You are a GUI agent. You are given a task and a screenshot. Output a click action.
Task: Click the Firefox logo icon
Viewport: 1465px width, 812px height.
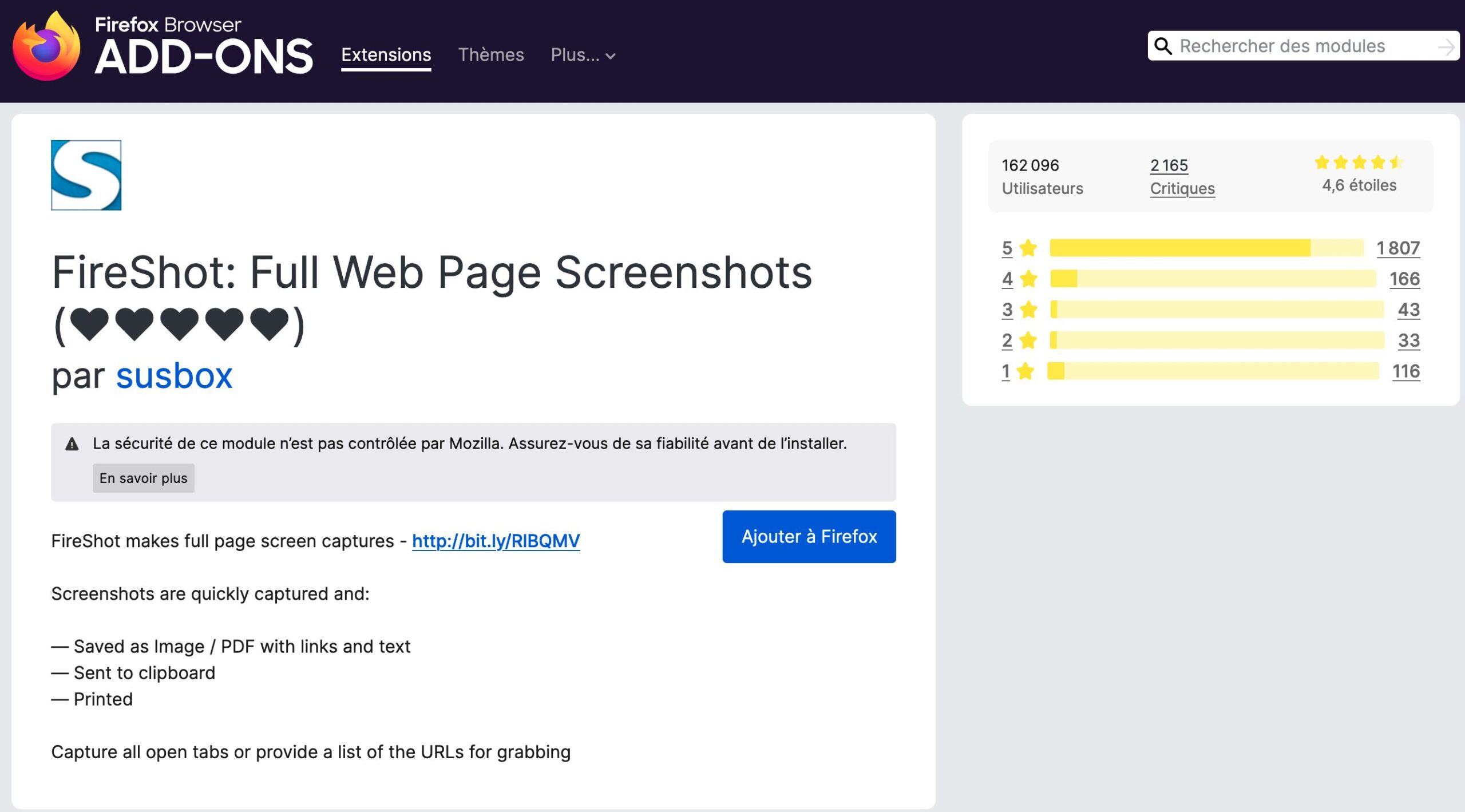tap(47, 47)
